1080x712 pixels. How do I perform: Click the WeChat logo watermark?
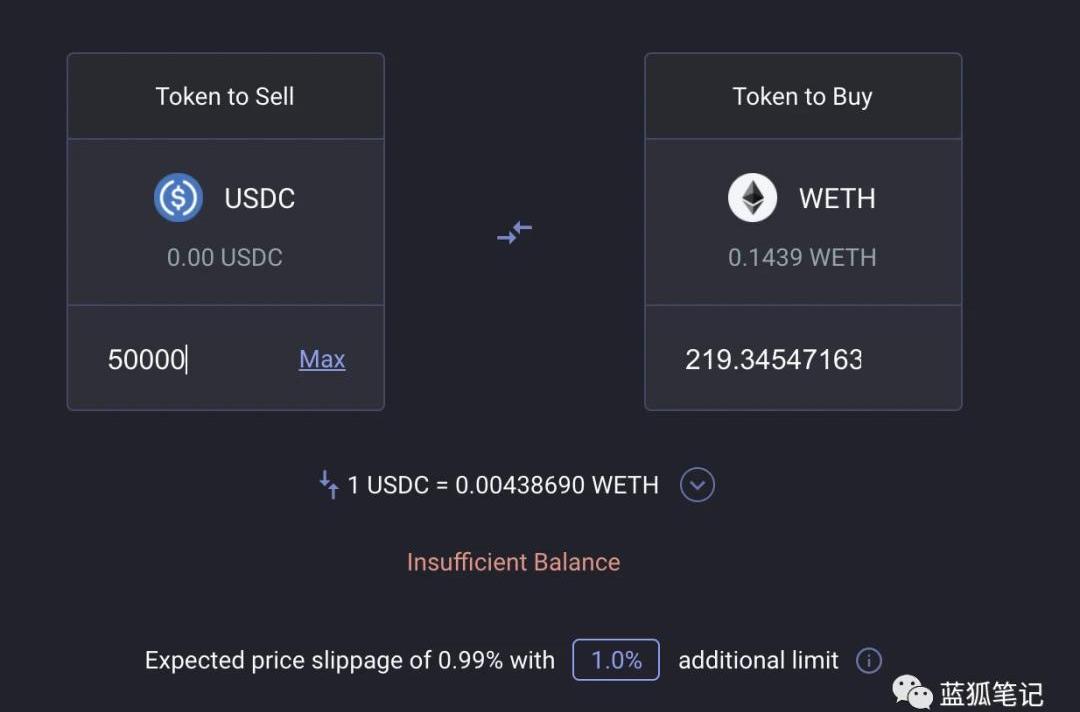(x=912, y=692)
